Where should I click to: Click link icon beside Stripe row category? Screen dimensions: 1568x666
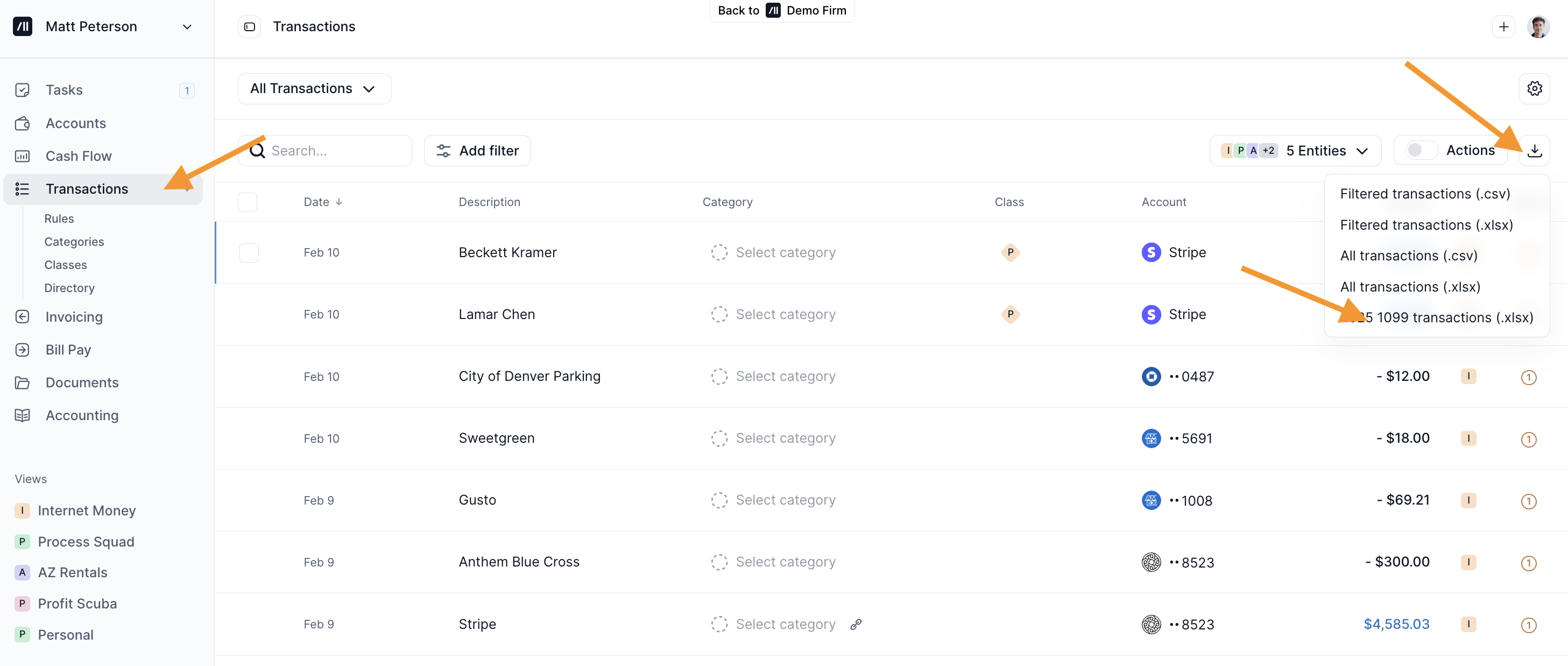(856, 624)
